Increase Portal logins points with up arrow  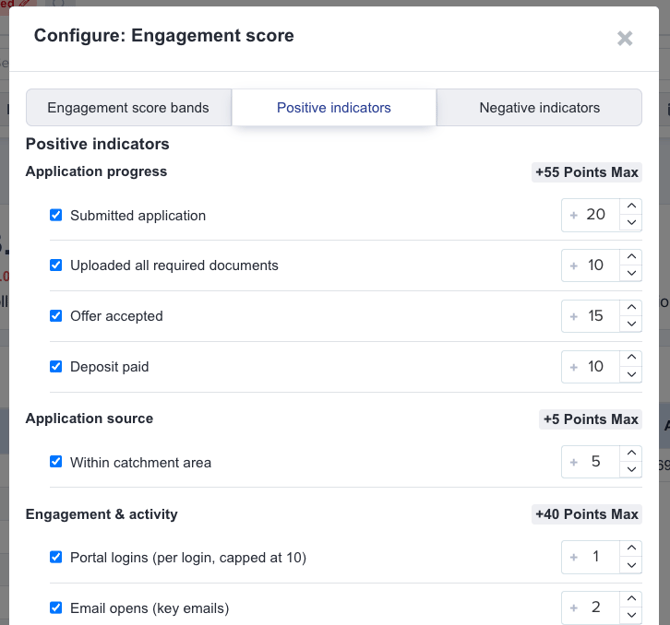(x=631, y=548)
